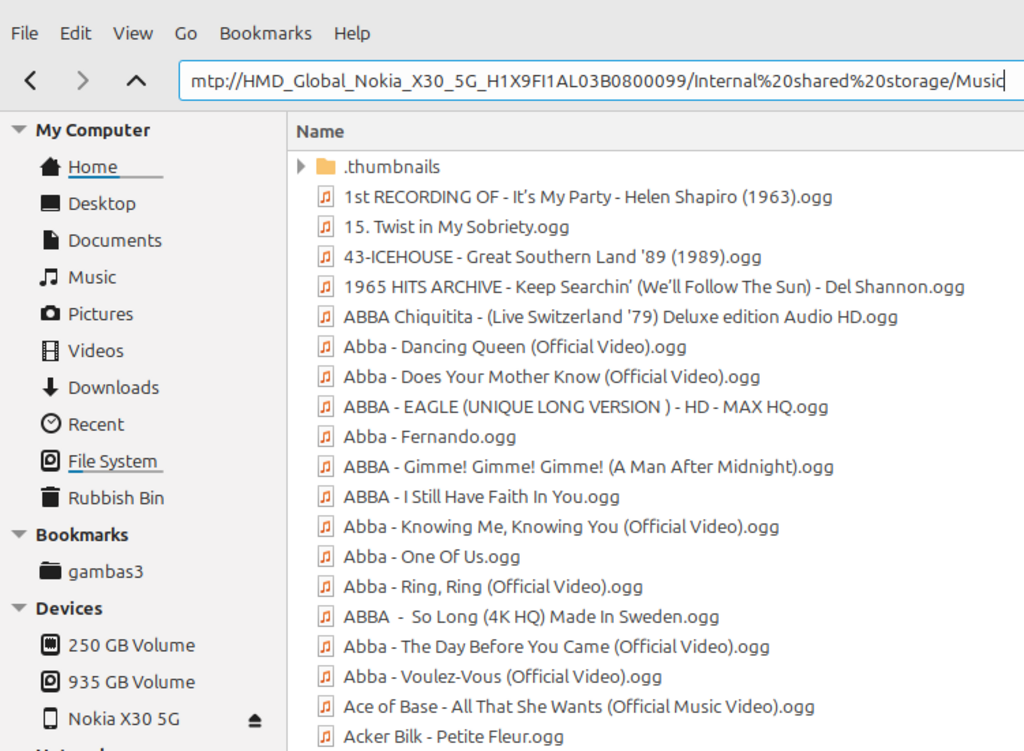Click the audio icon for 15. Twist in My Sobriety.ogg

pos(325,227)
